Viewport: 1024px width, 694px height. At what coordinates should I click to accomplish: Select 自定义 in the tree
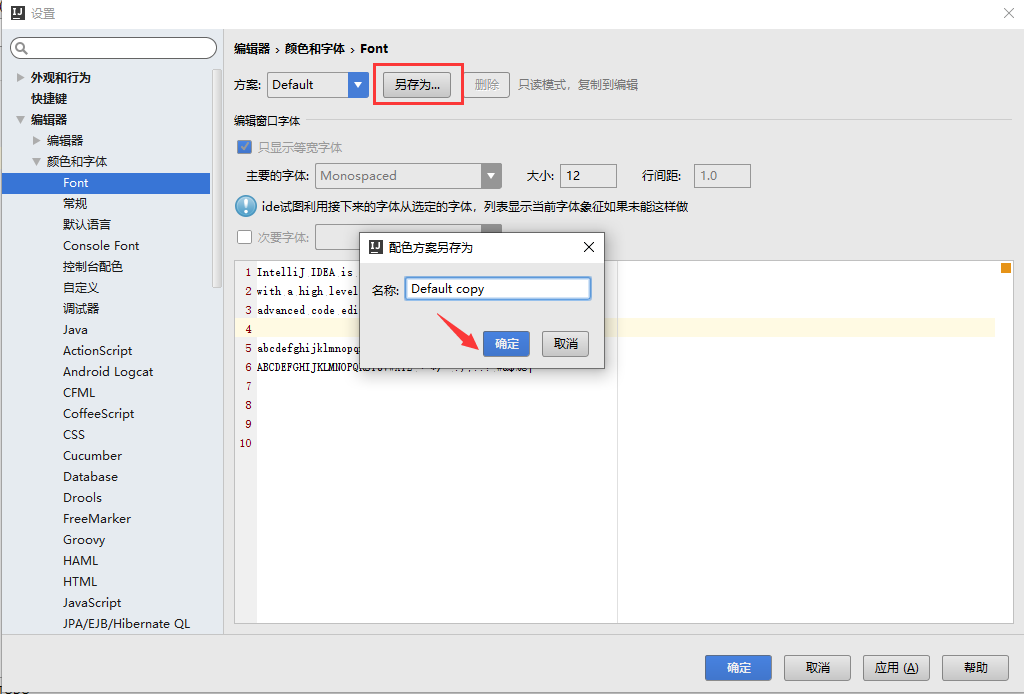[81, 287]
